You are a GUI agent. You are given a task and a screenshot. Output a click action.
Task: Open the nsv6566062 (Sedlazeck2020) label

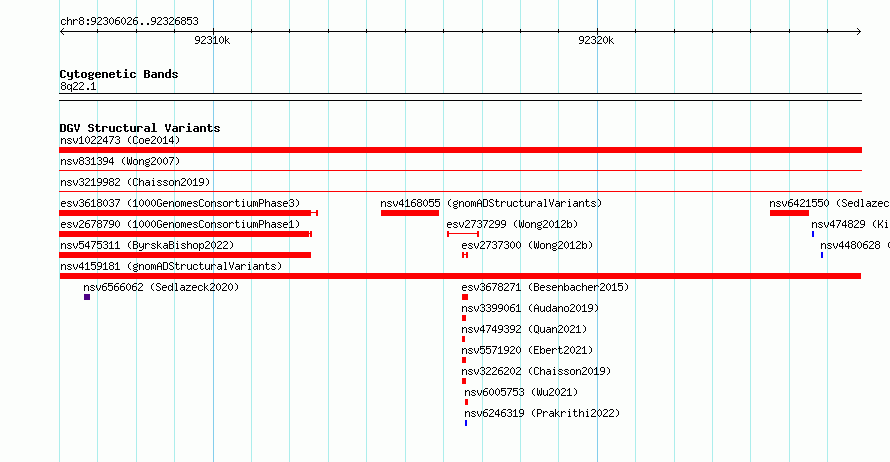tap(161, 287)
